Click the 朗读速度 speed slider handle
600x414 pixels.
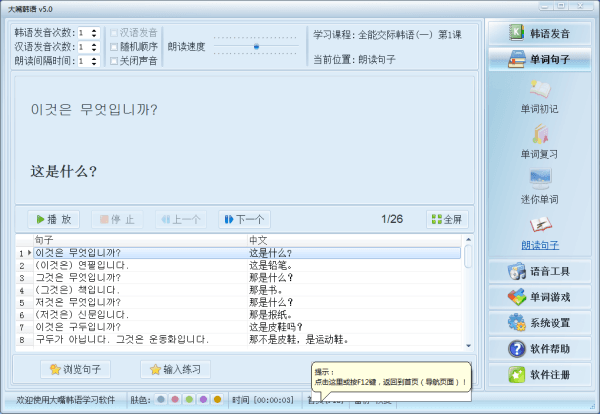(x=256, y=46)
